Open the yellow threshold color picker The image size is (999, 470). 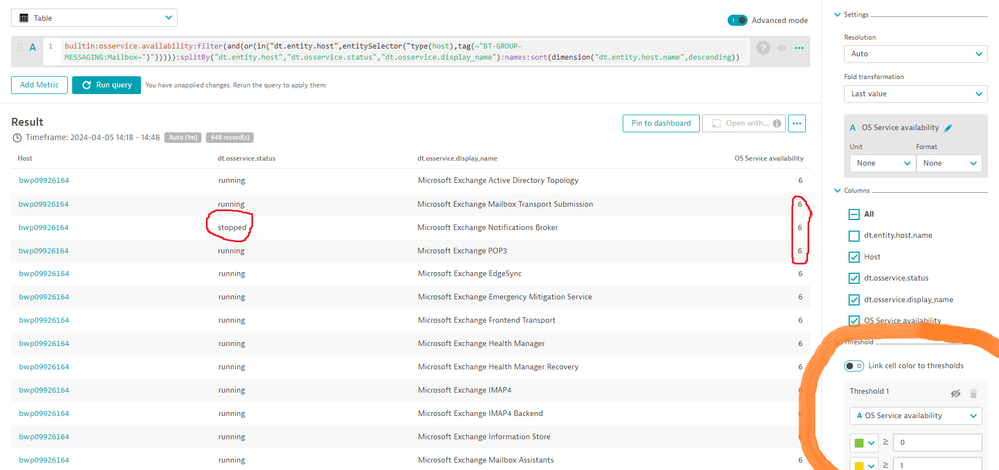tap(864, 465)
